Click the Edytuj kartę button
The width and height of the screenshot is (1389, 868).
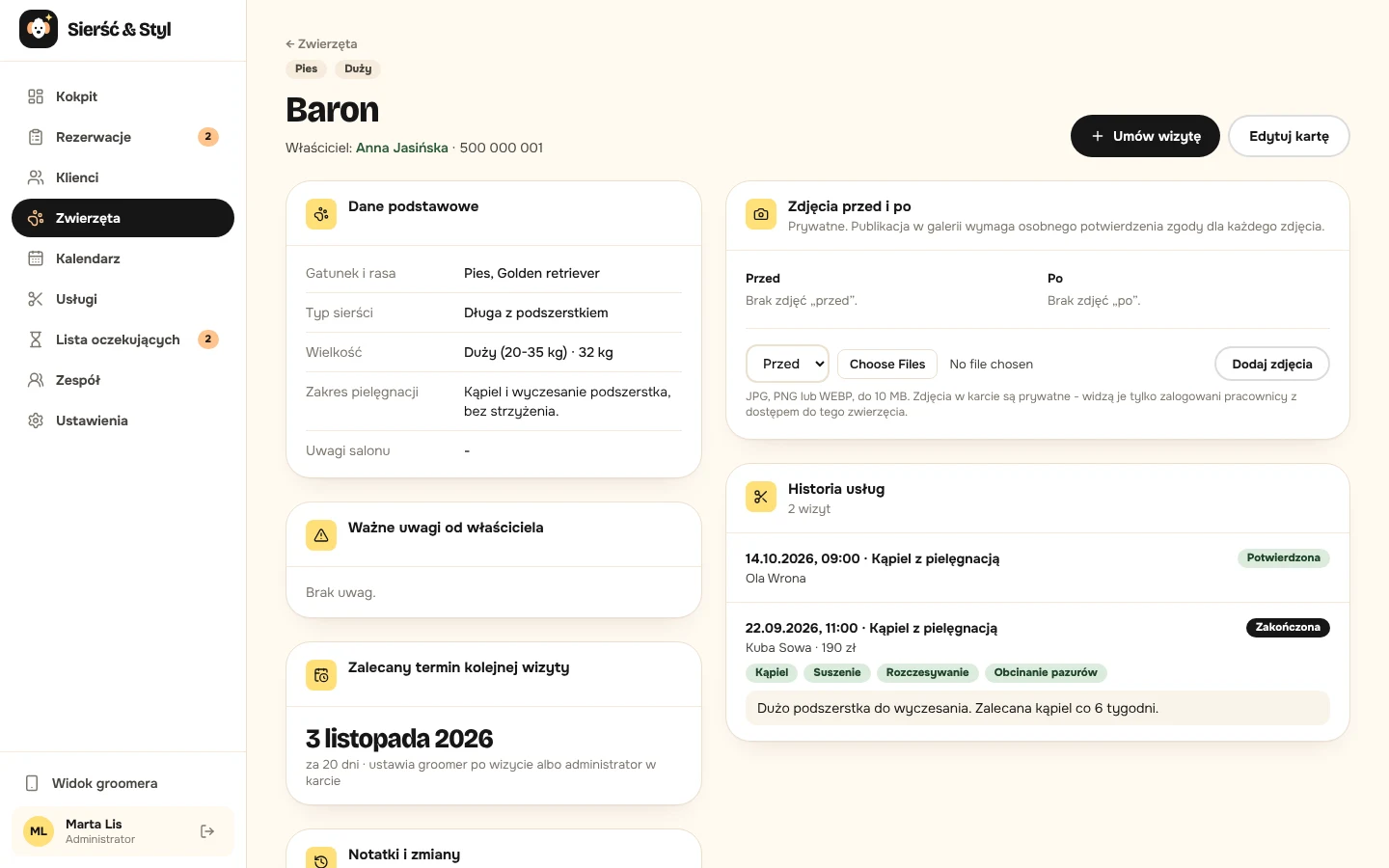pos(1289,136)
